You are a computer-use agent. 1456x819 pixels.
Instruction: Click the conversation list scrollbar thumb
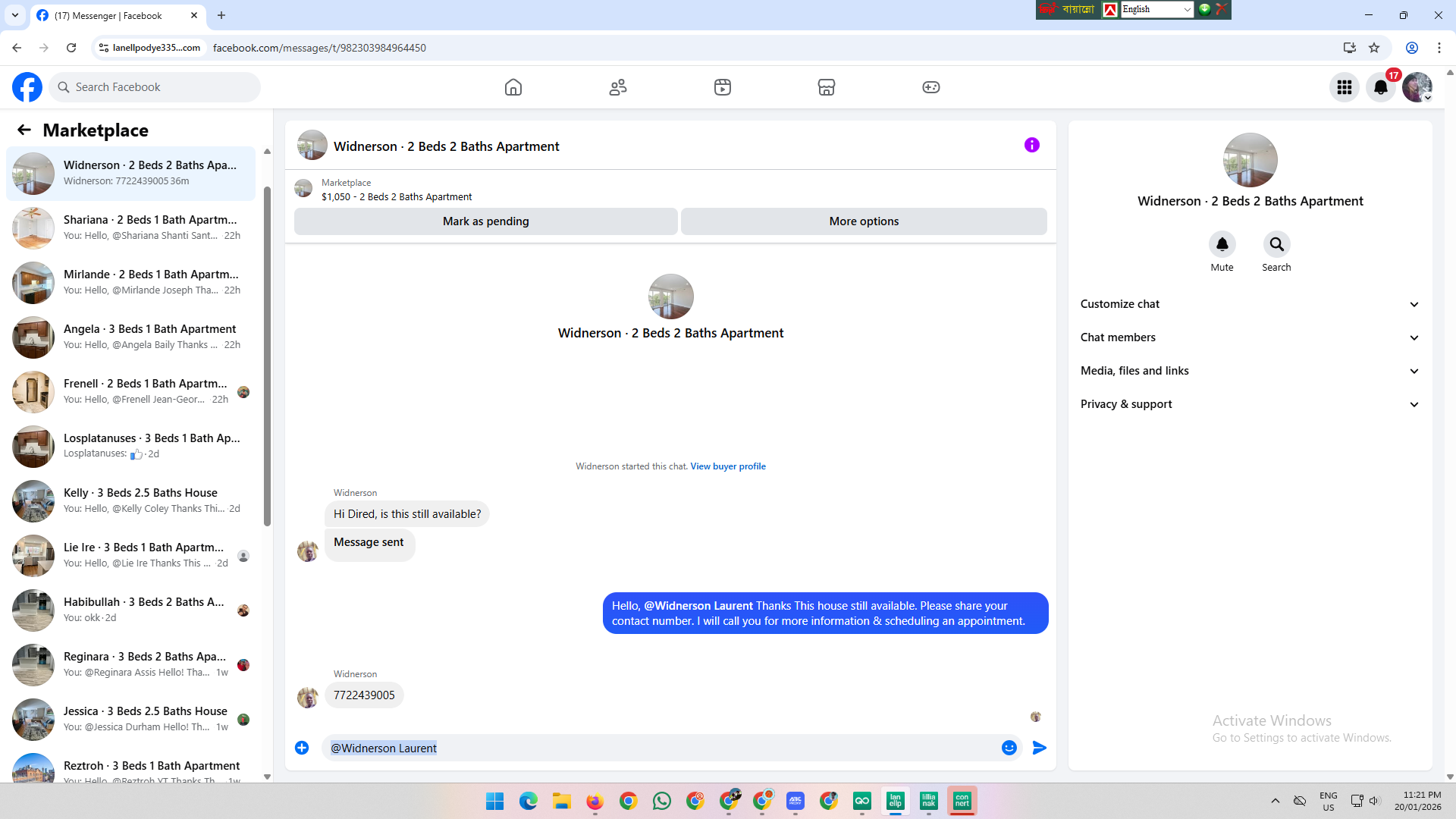pos(267,356)
